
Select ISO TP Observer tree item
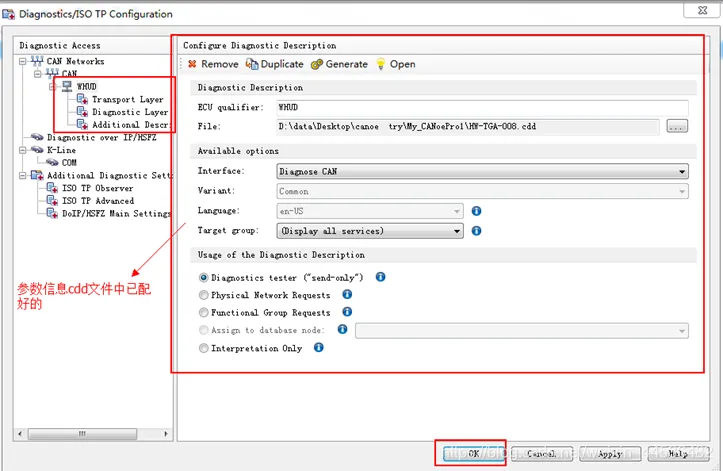[97, 188]
